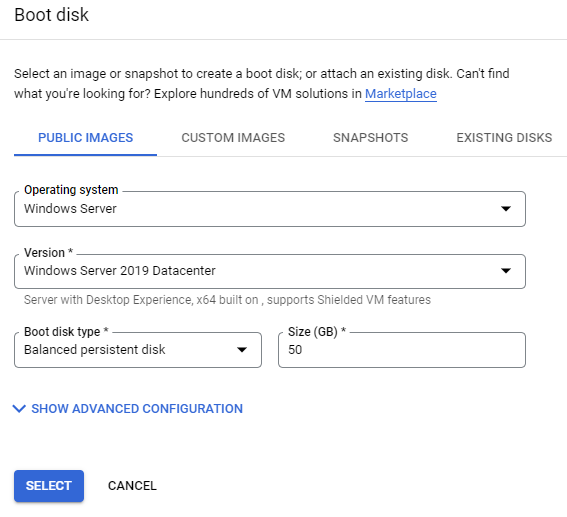Click the blue Select button

[49, 486]
